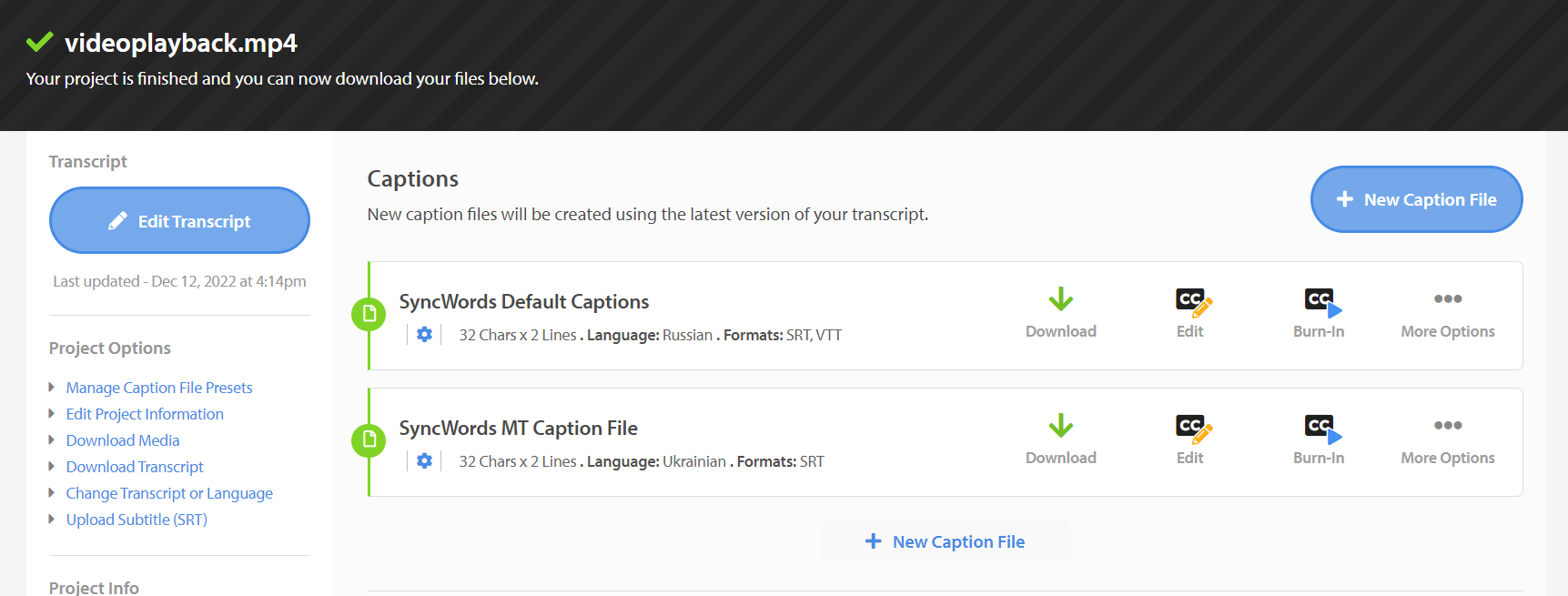
Task: Create a caption file with top-right New Caption File label
Action: coord(1430,199)
